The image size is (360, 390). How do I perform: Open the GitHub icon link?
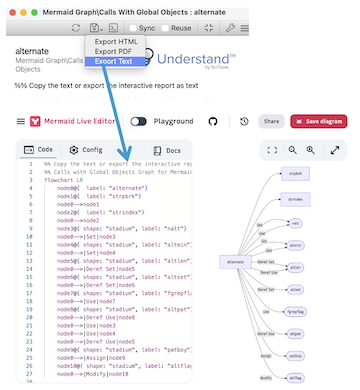(213, 121)
